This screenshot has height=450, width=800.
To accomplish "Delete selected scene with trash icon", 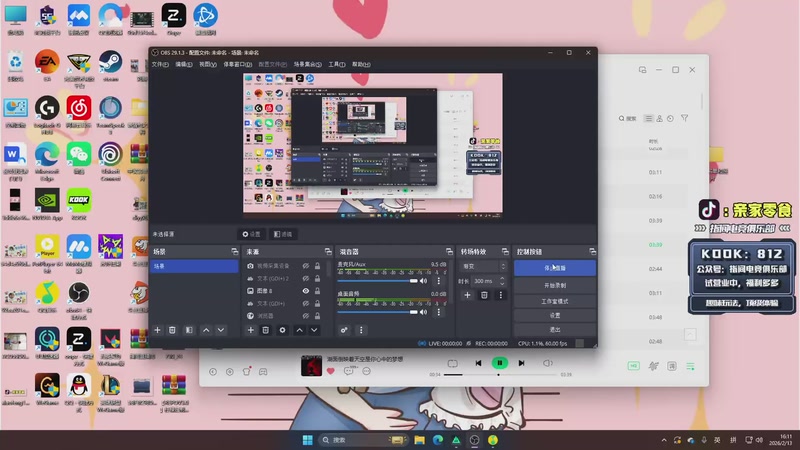I will click(172, 330).
